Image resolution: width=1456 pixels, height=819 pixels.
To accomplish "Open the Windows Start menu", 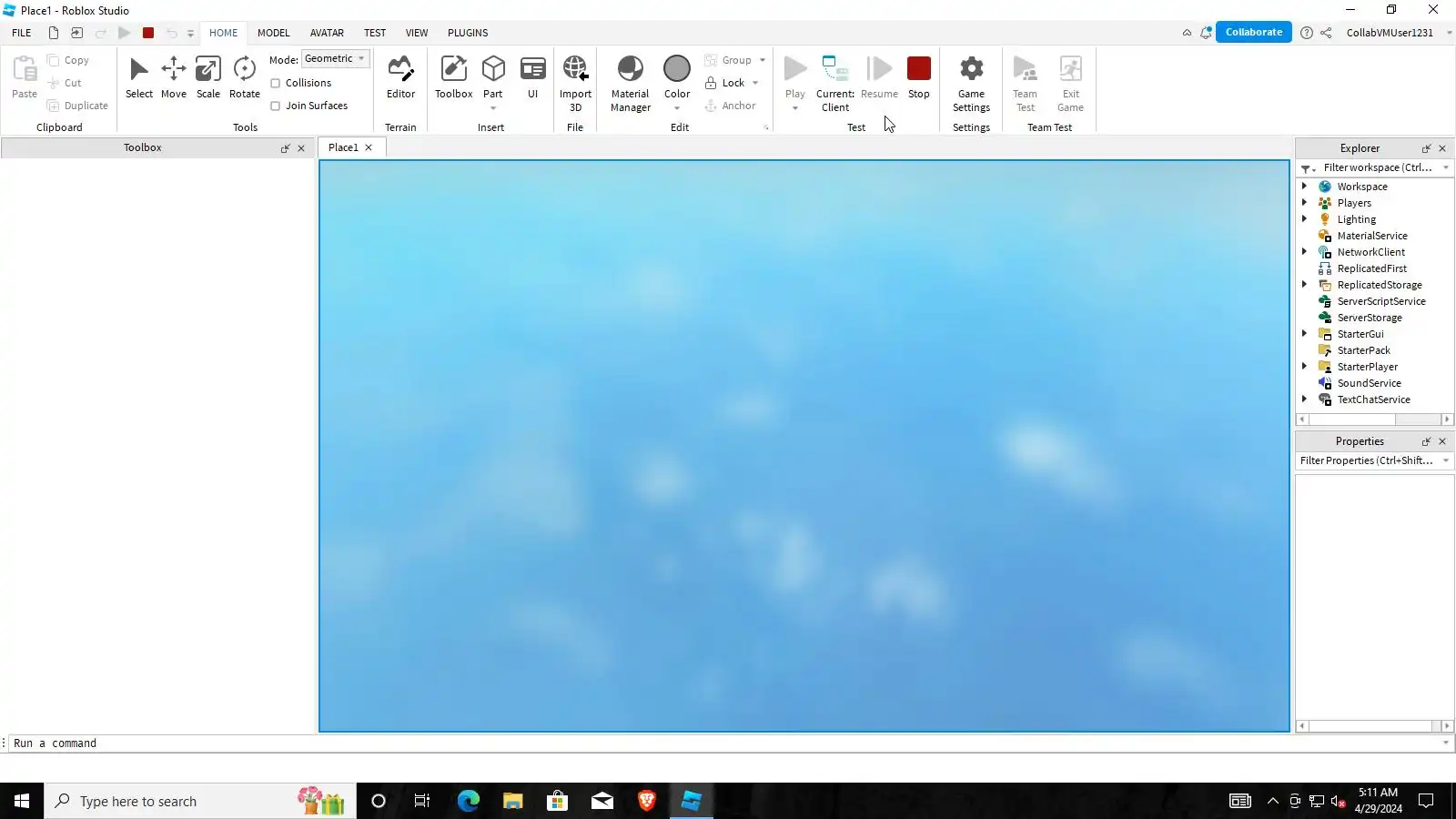I will 22,801.
